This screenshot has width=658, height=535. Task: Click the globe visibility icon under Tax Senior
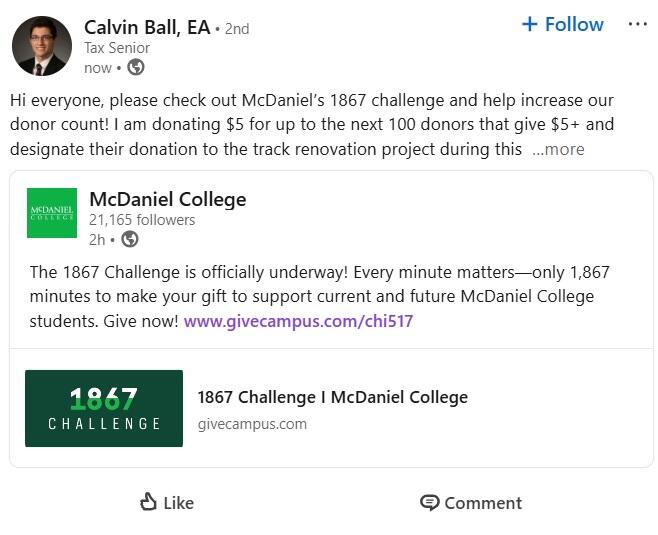pyautogui.click(x=136, y=67)
